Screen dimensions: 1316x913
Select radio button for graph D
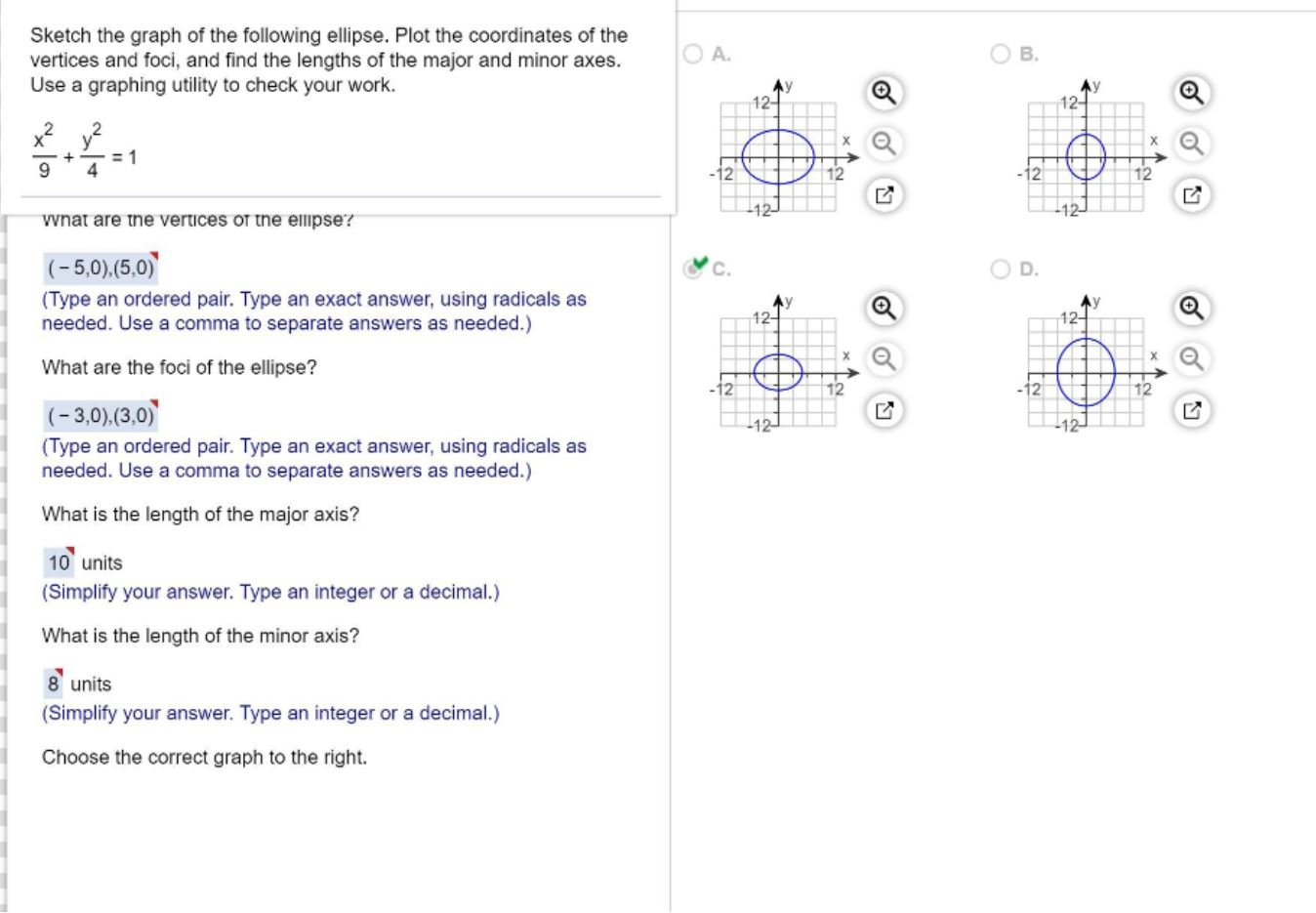click(999, 270)
